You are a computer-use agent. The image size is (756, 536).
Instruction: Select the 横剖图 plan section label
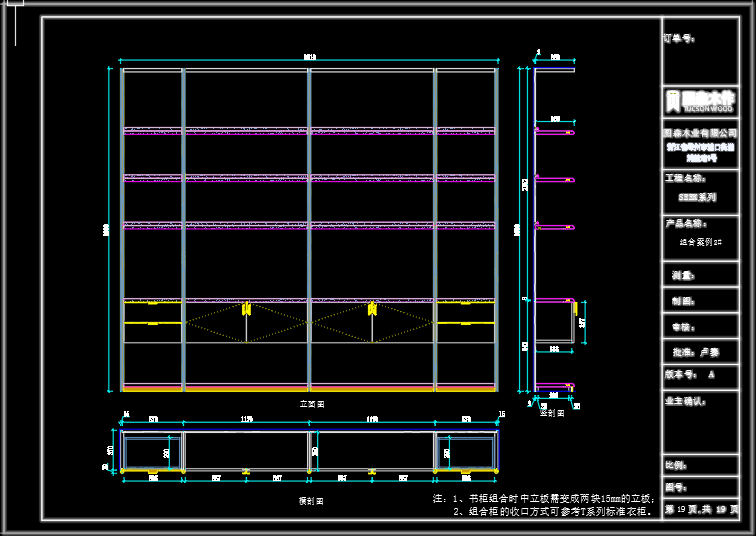coord(311,500)
